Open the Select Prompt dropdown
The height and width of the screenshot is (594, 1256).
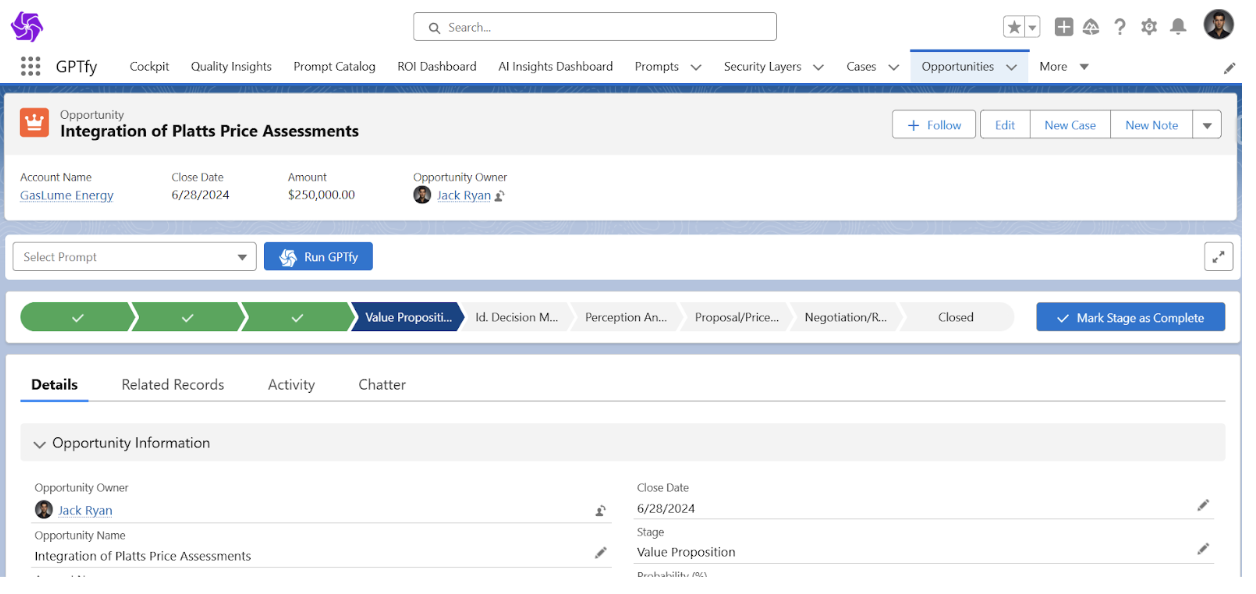pyautogui.click(x=134, y=256)
